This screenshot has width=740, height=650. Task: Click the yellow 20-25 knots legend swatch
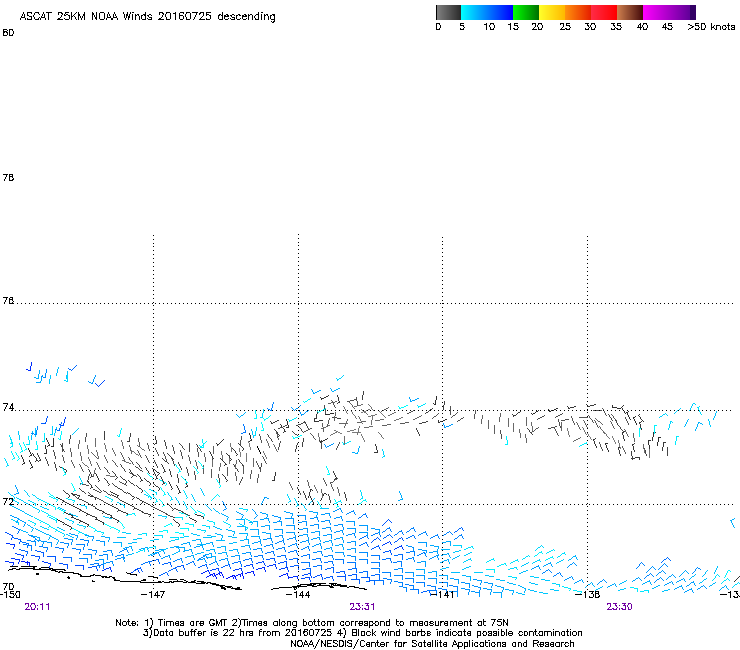[552, 12]
